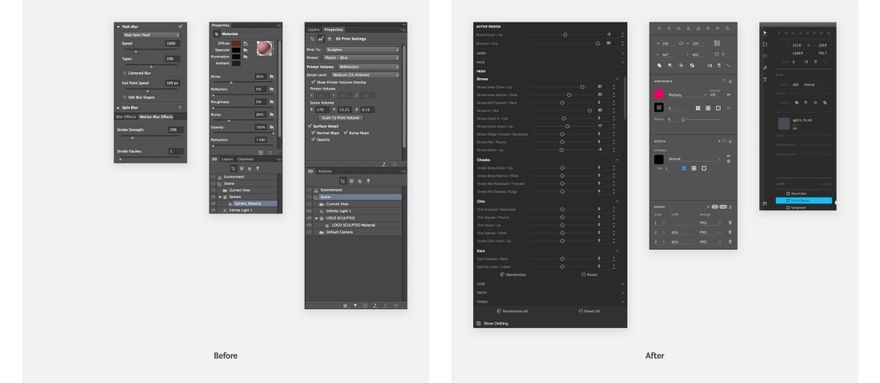
Task: Click the pink fill color swatch
Action: 659,94
